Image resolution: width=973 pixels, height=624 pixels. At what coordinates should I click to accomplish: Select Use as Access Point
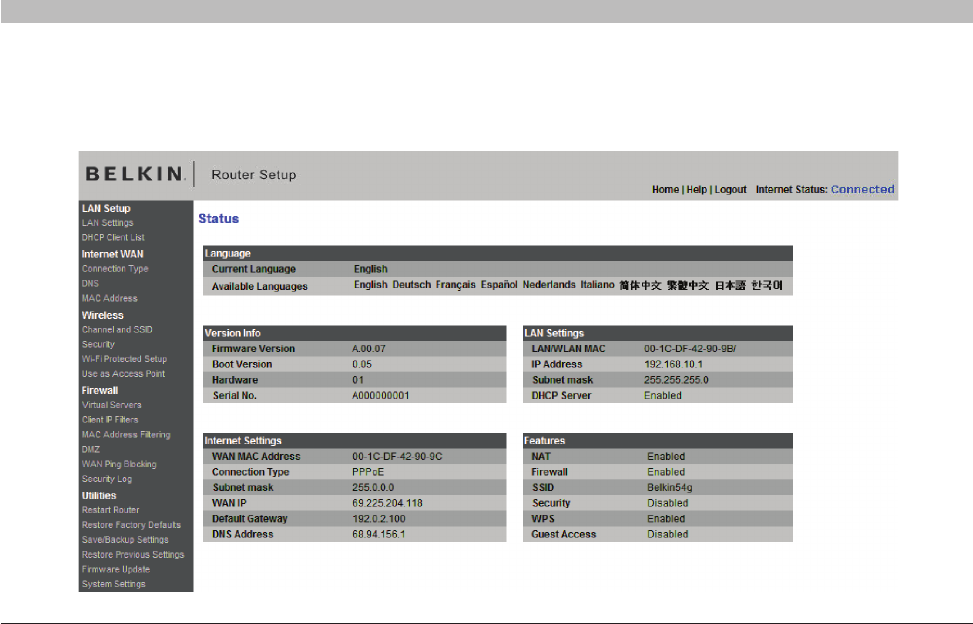123,374
